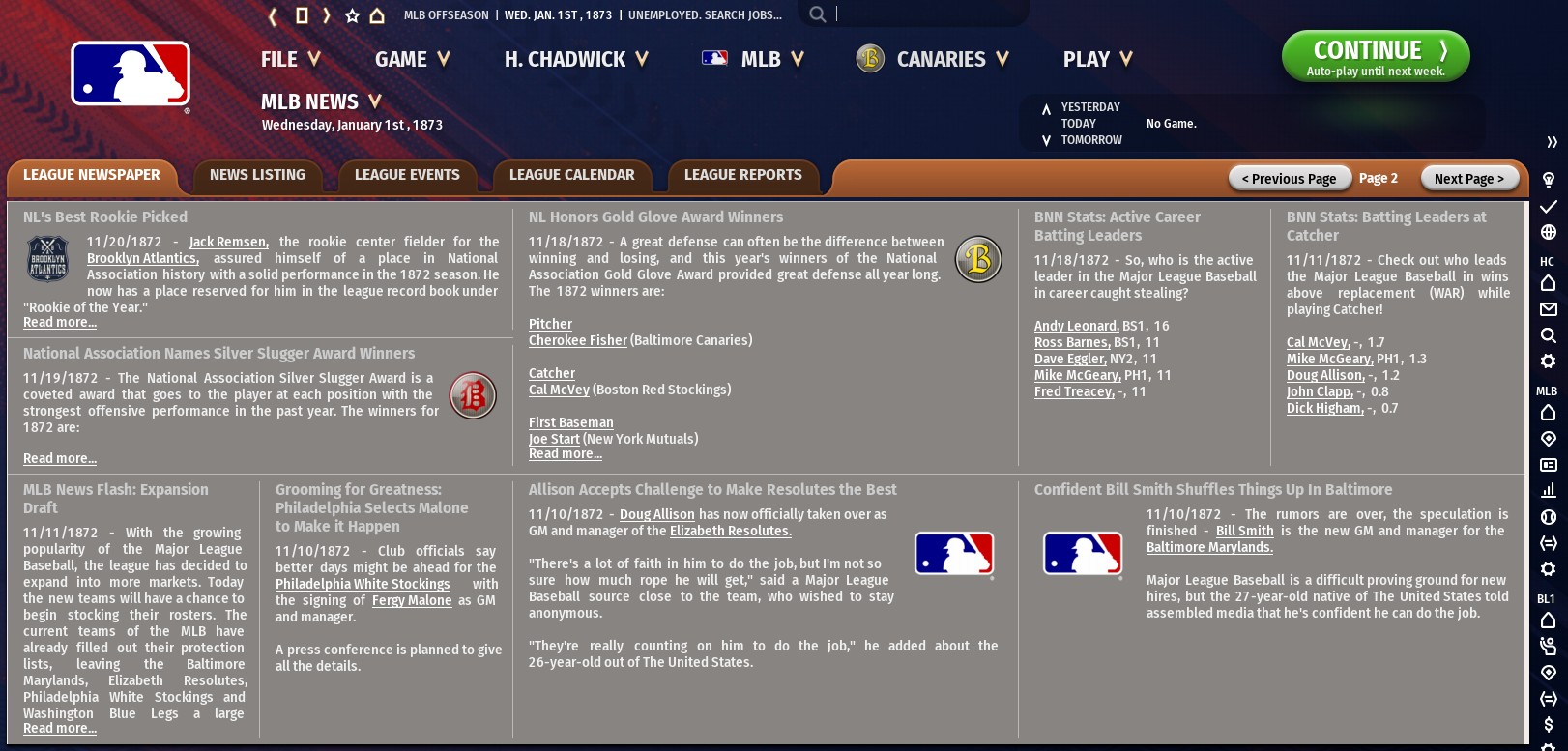
Task: Open the MLB section gear icon
Action: coord(1548,568)
